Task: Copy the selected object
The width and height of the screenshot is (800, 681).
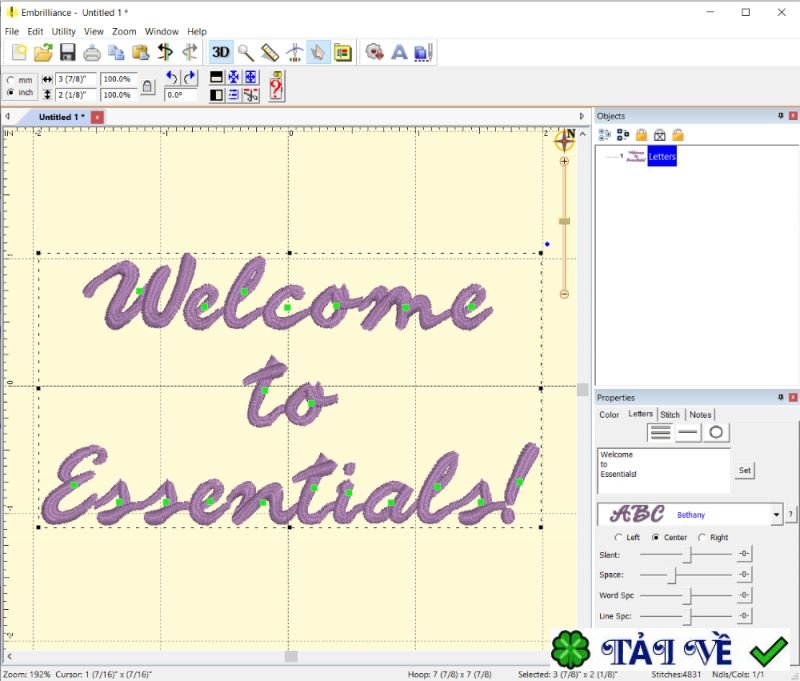Action: [116, 53]
